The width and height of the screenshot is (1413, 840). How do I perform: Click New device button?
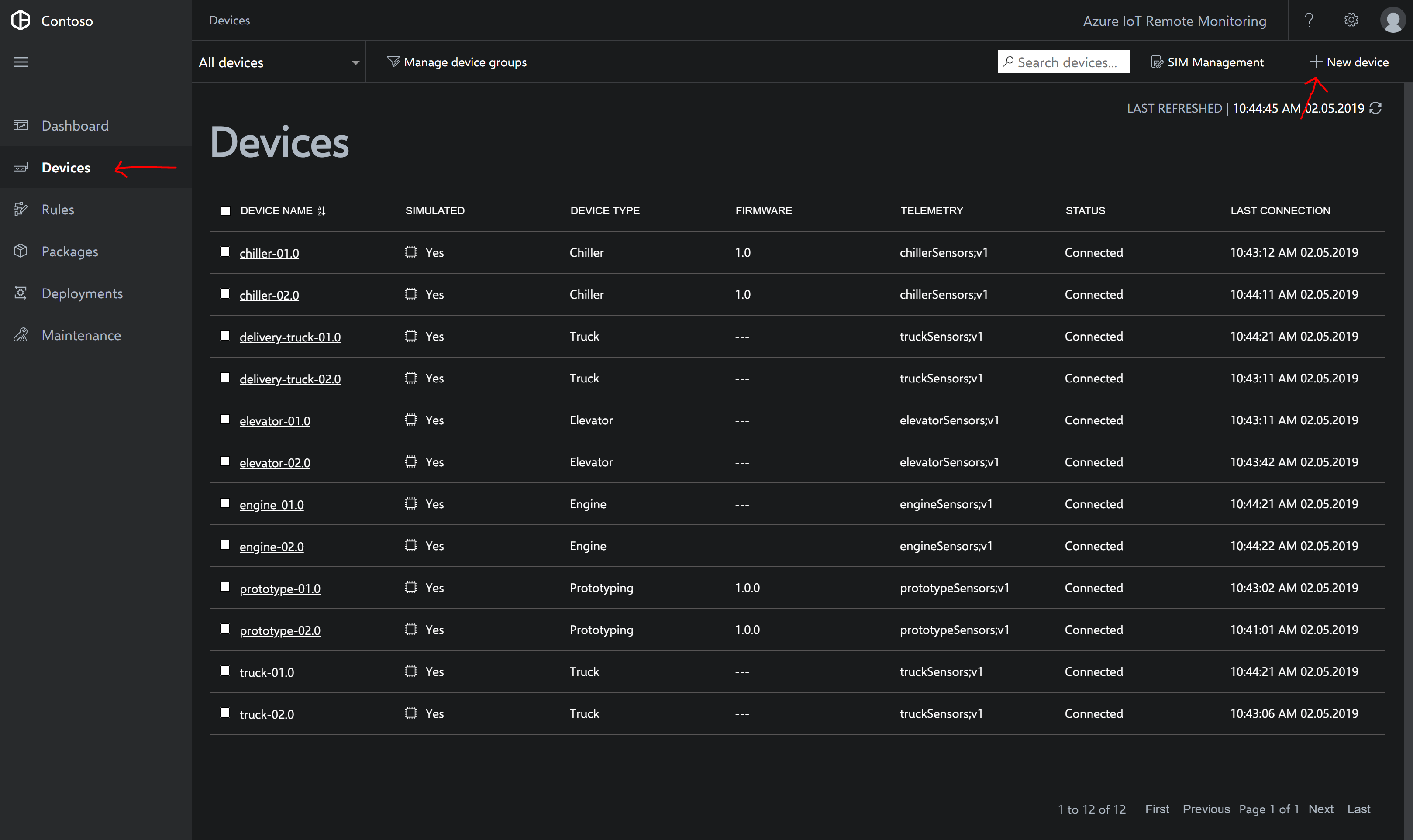coord(1349,62)
